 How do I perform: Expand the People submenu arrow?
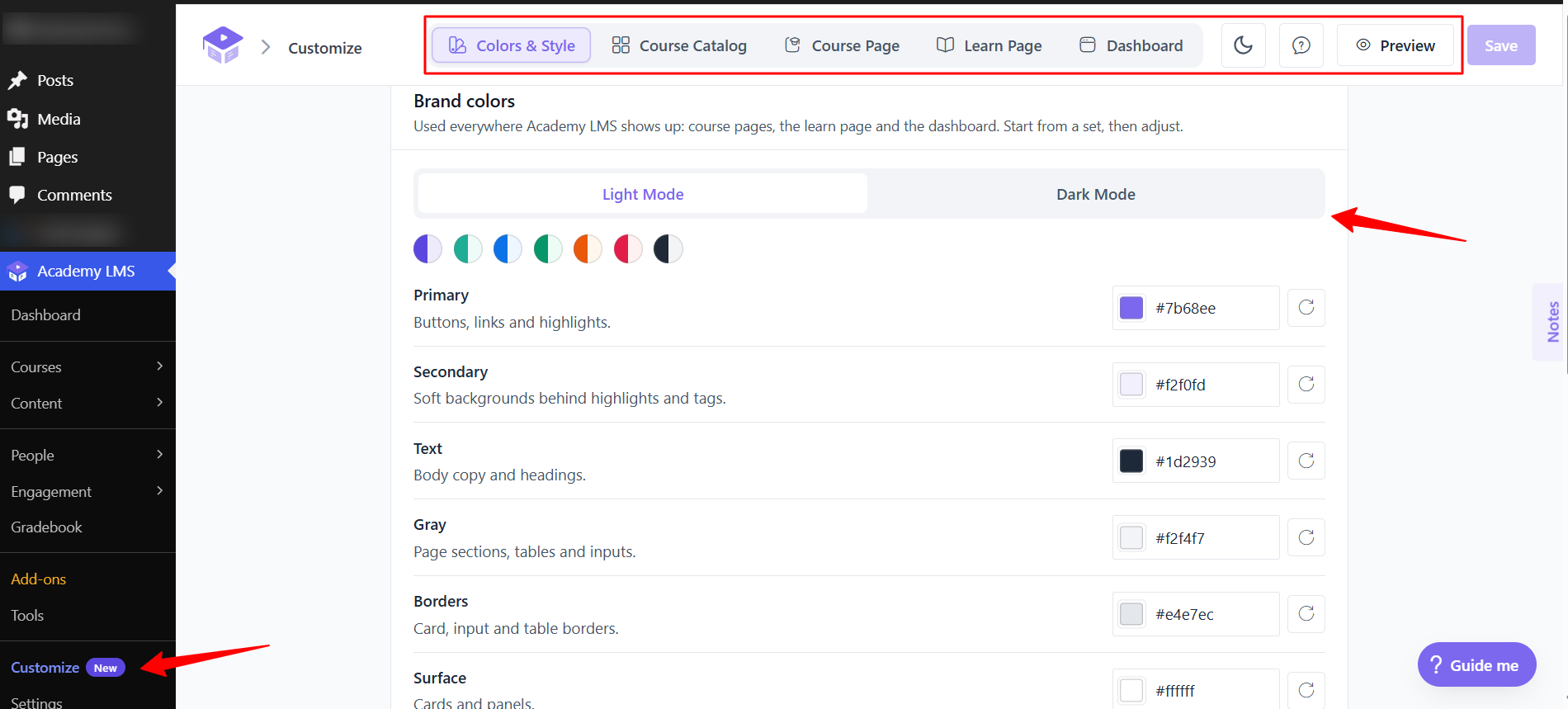pos(160,455)
